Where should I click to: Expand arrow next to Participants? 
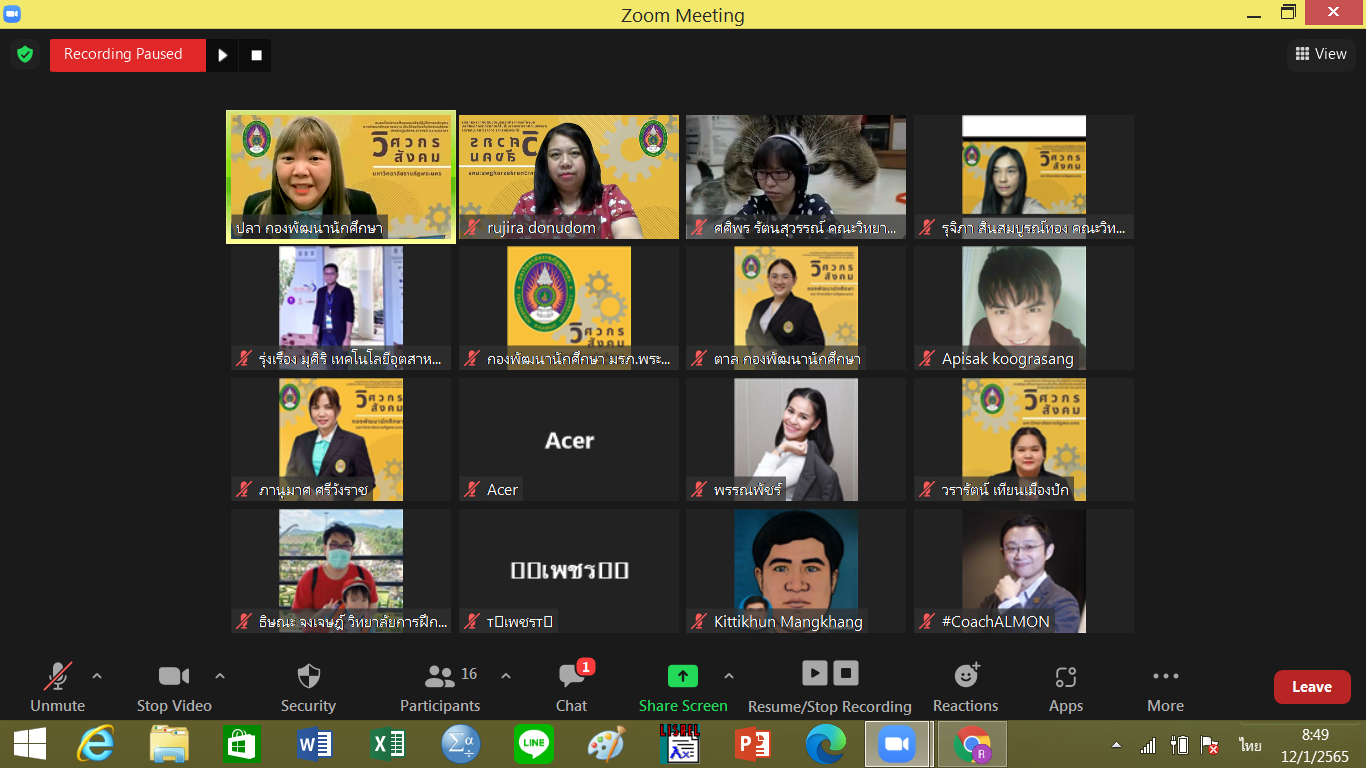pos(506,676)
